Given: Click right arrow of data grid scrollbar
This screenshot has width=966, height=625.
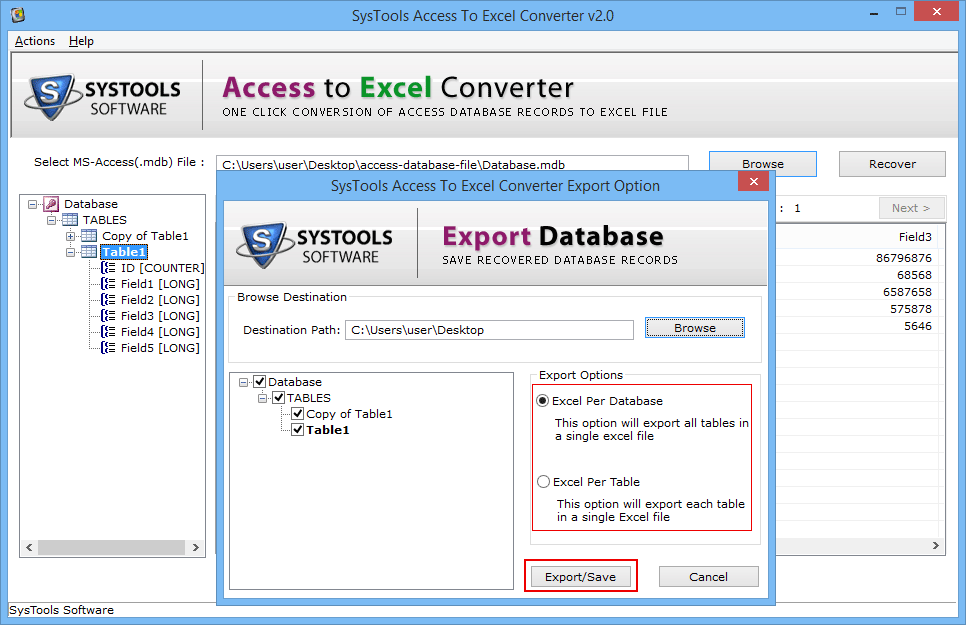Looking at the screenshot, I should tap(935, 545).
